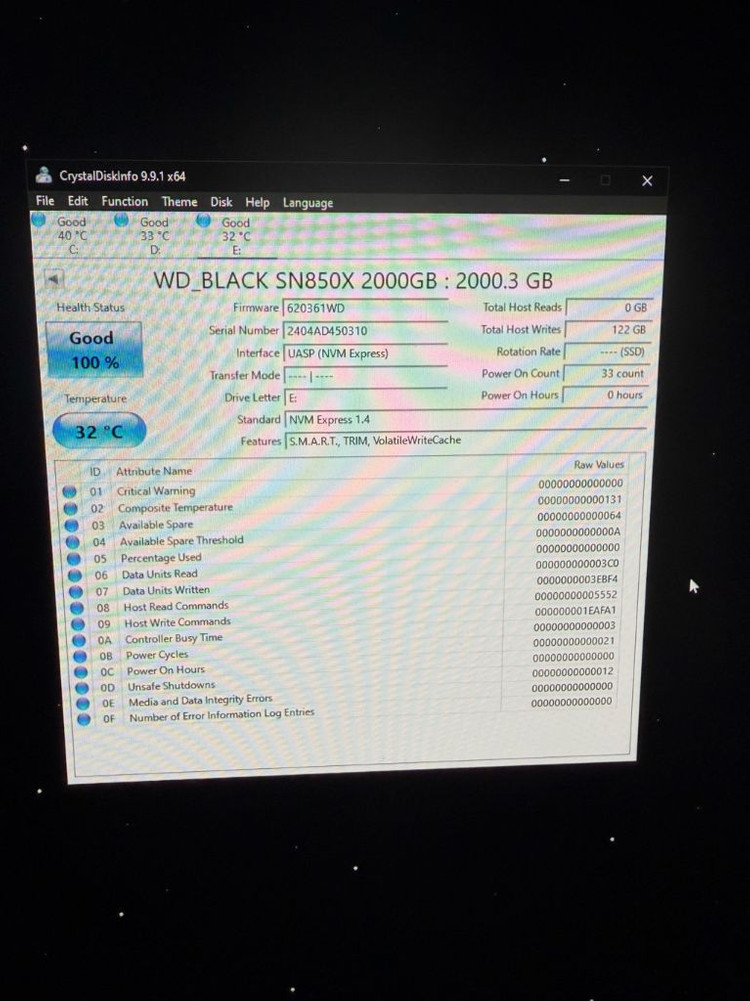
Task: Click the Serial Number field
Action: tap(364, 331)
